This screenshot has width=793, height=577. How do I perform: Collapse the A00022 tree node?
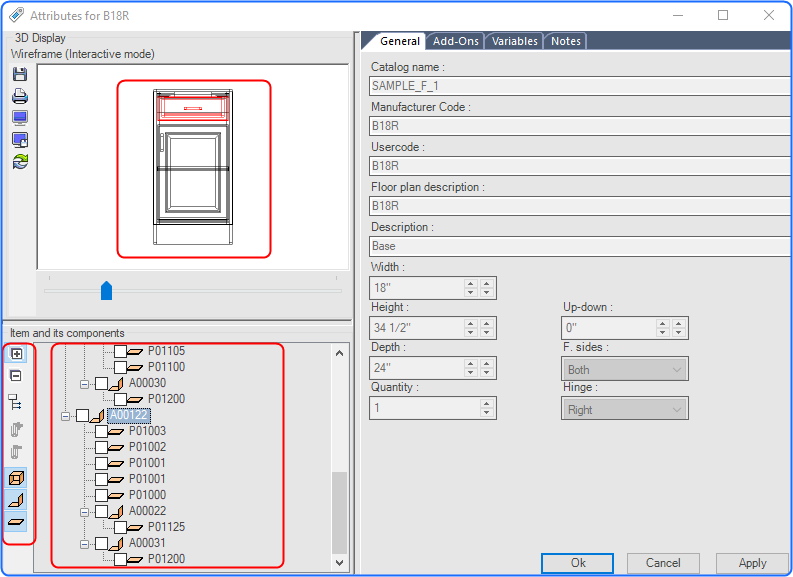coord(84,512)
